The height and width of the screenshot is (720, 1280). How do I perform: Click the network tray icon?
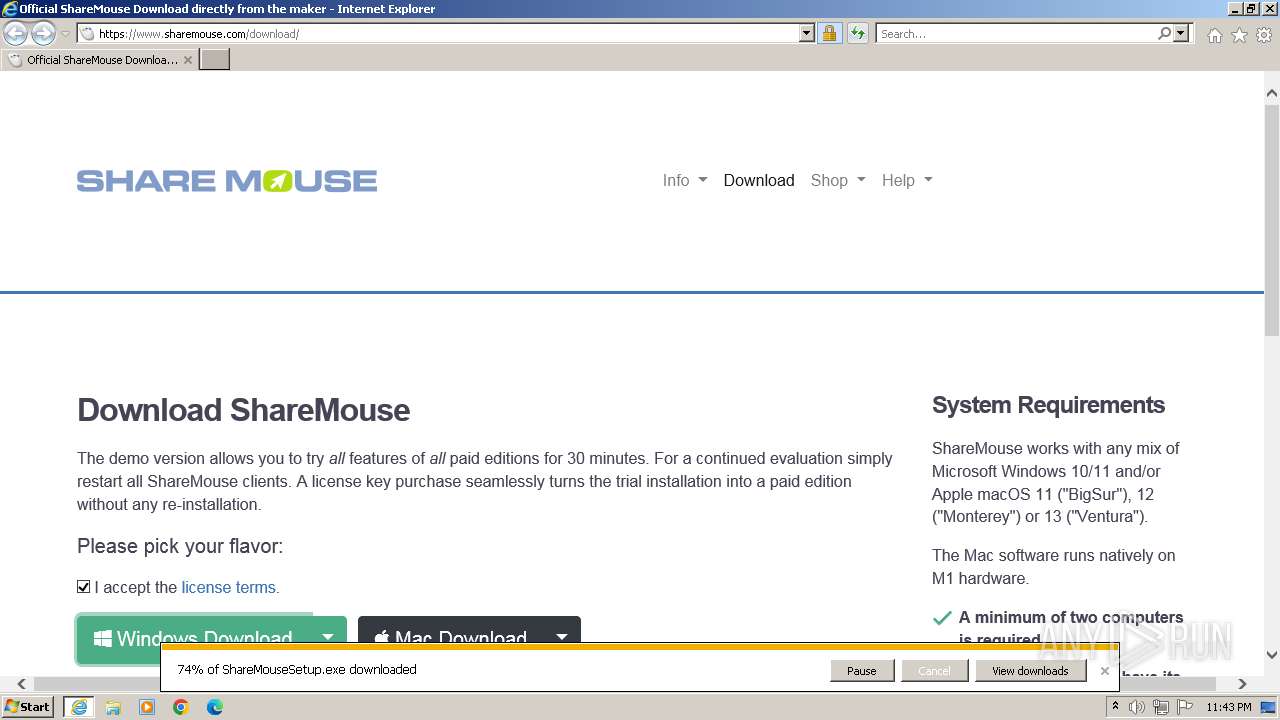coord(1160,707)
